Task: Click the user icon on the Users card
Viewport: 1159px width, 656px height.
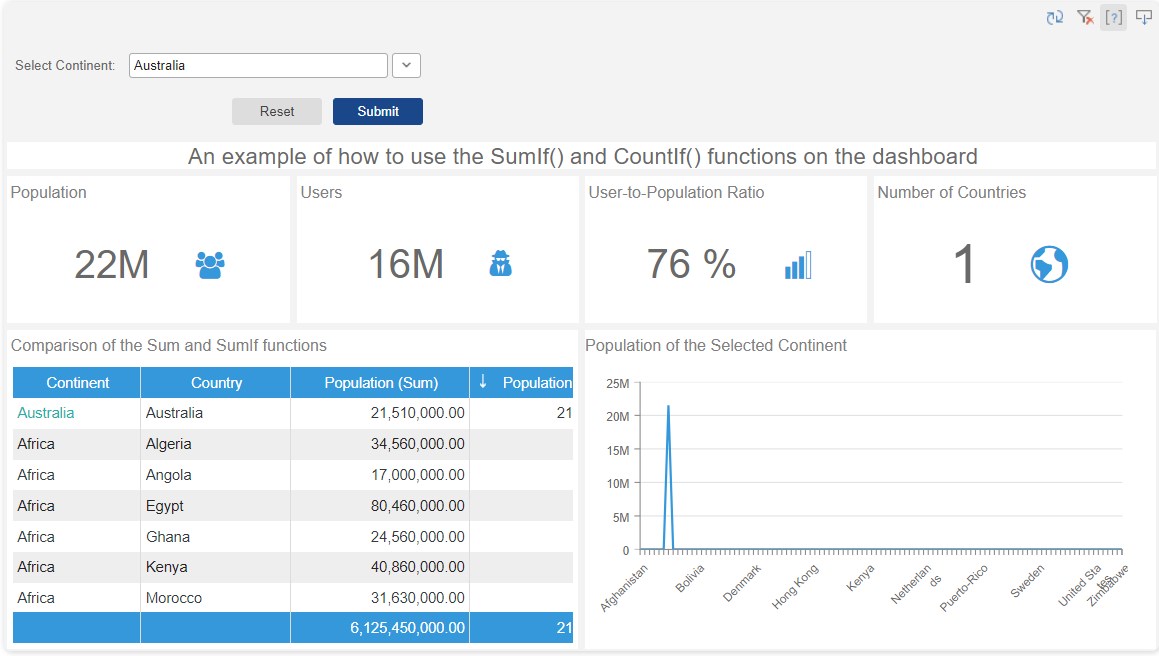Action: point(501,264)
